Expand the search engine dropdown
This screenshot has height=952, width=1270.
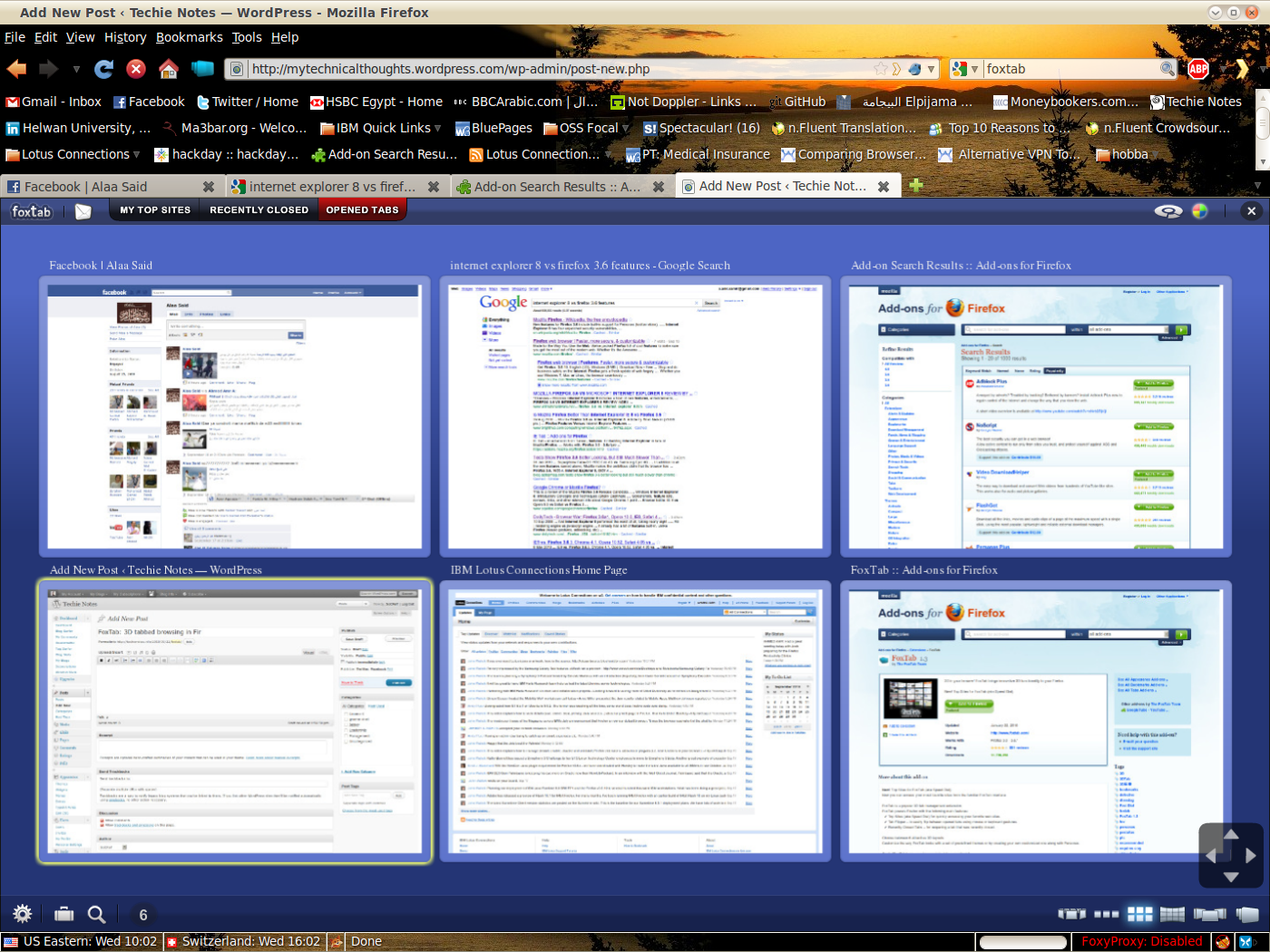(966, 69)
